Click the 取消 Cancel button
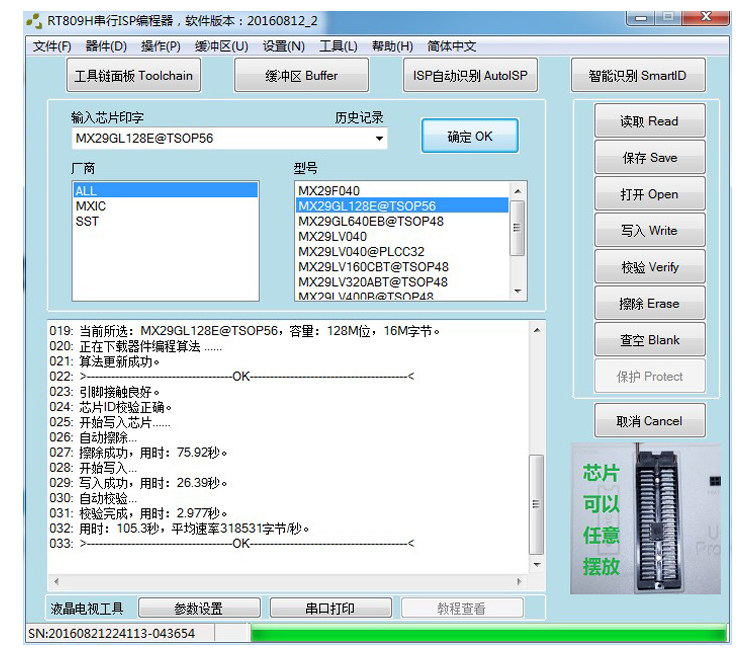 [649, 421]
